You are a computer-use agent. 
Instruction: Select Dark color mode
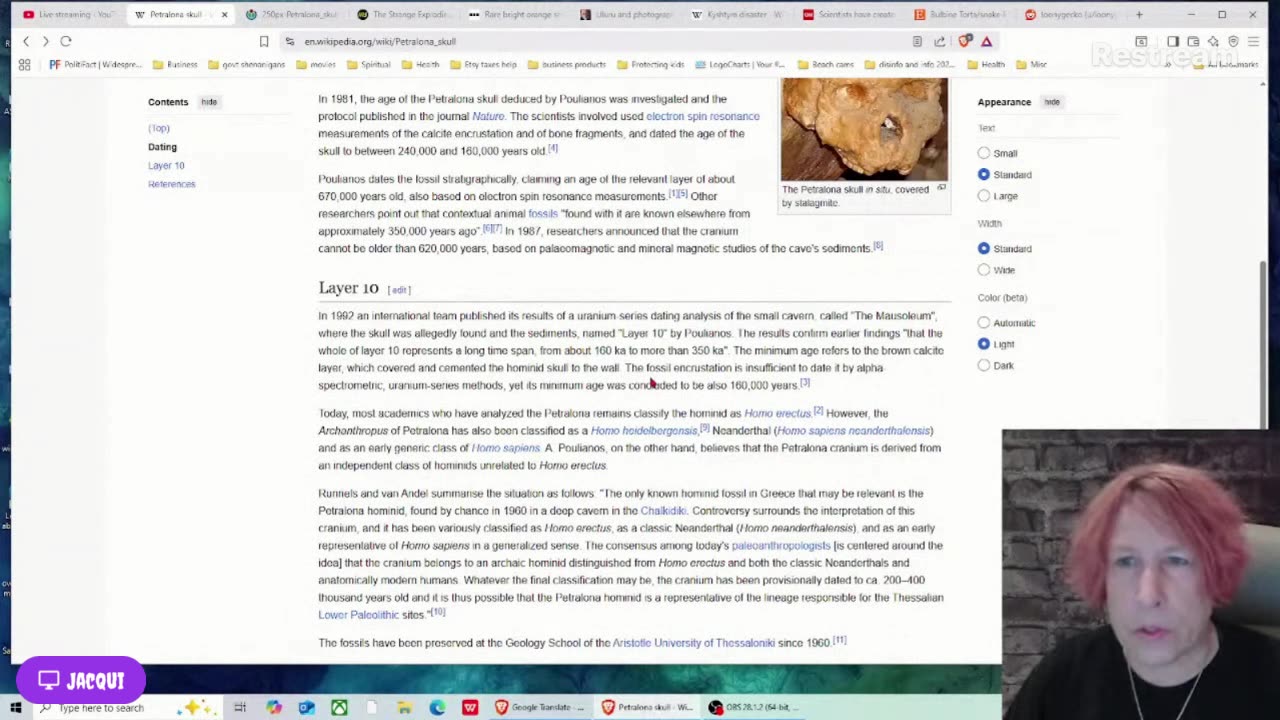pos(984,365)
